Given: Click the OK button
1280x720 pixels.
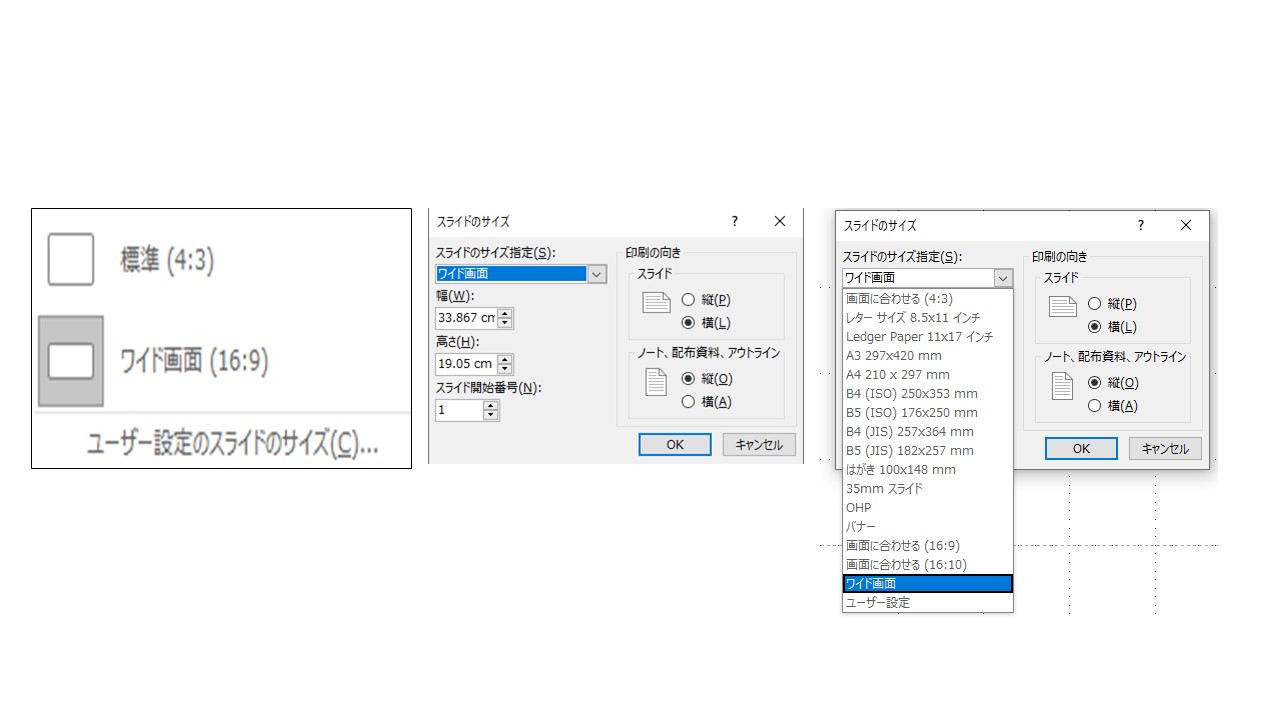Looking at the screenshot, I should tap(674, 444).
